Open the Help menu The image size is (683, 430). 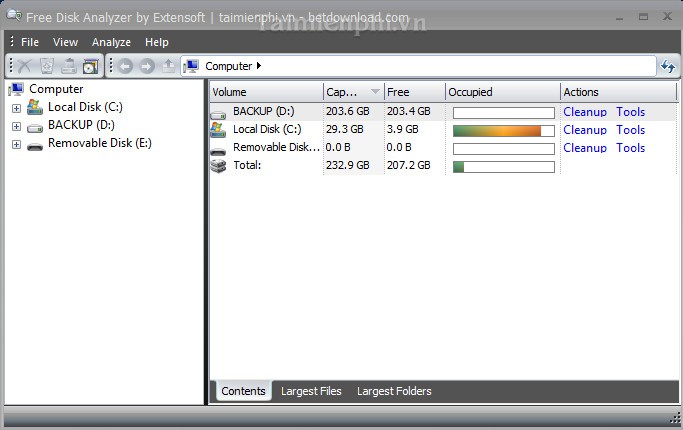pos(156,42)
